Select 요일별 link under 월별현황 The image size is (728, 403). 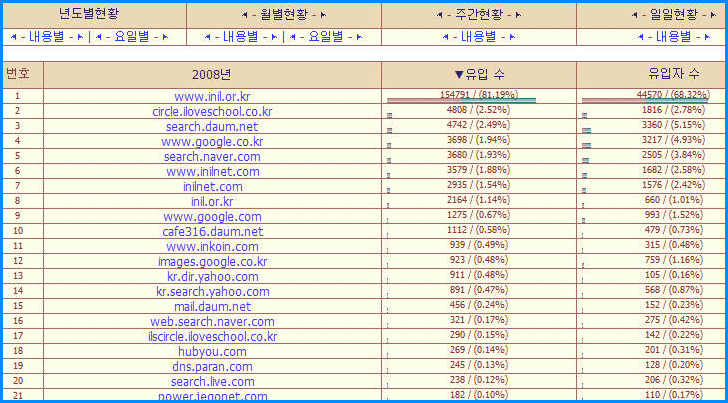coord(326,37)
